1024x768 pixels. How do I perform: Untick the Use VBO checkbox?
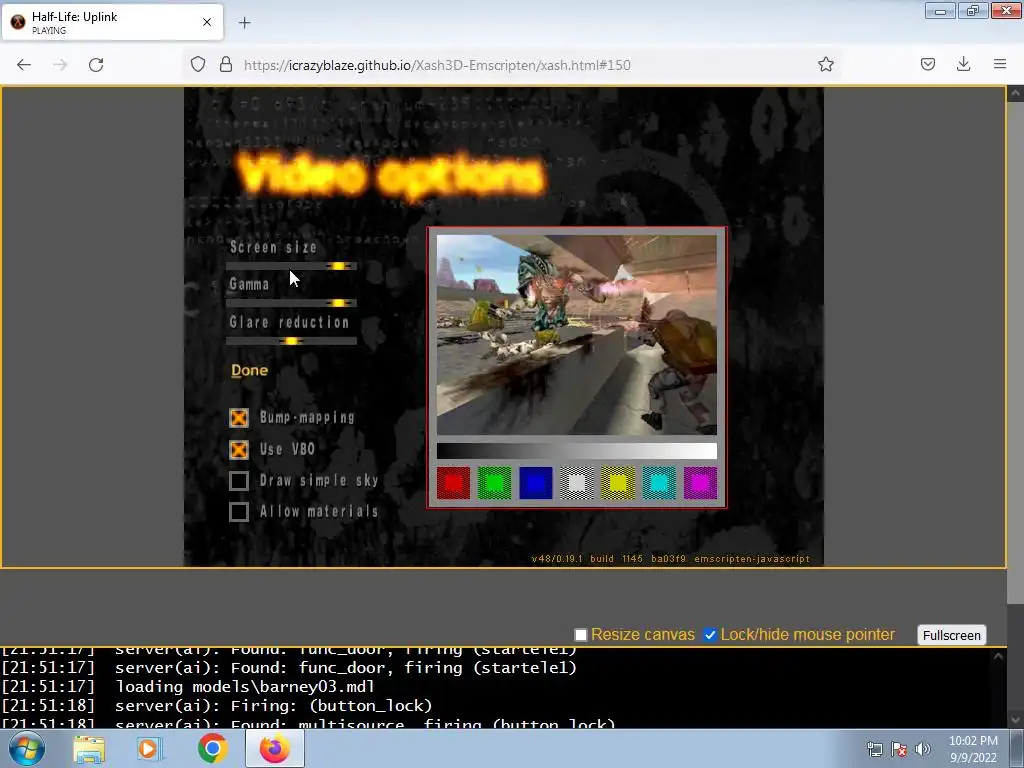239,449
